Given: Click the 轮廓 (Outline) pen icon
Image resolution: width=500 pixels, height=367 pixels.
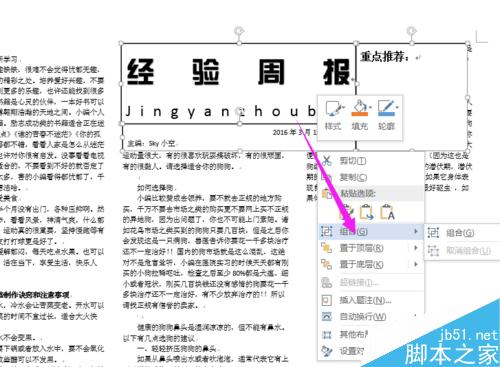Looking at the screenshot, I should pos(386,107).
